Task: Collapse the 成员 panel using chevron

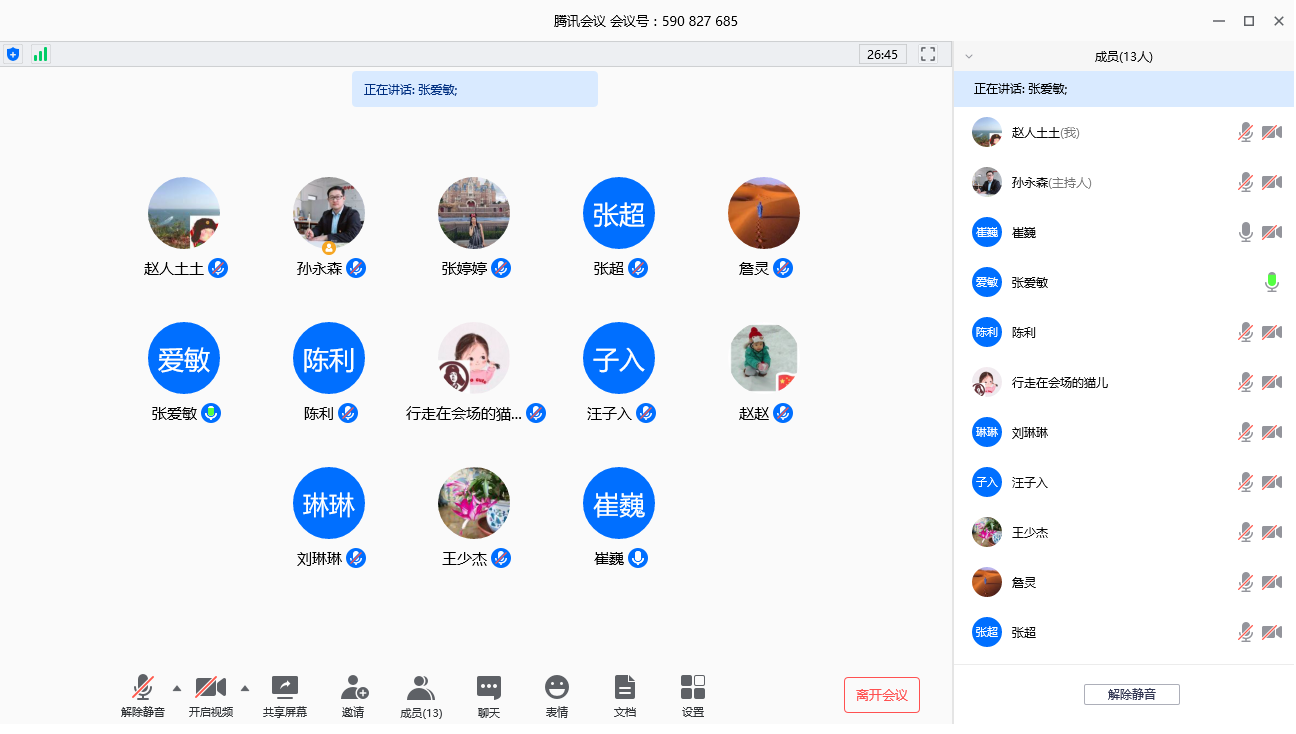Action: tap(968, 56)
